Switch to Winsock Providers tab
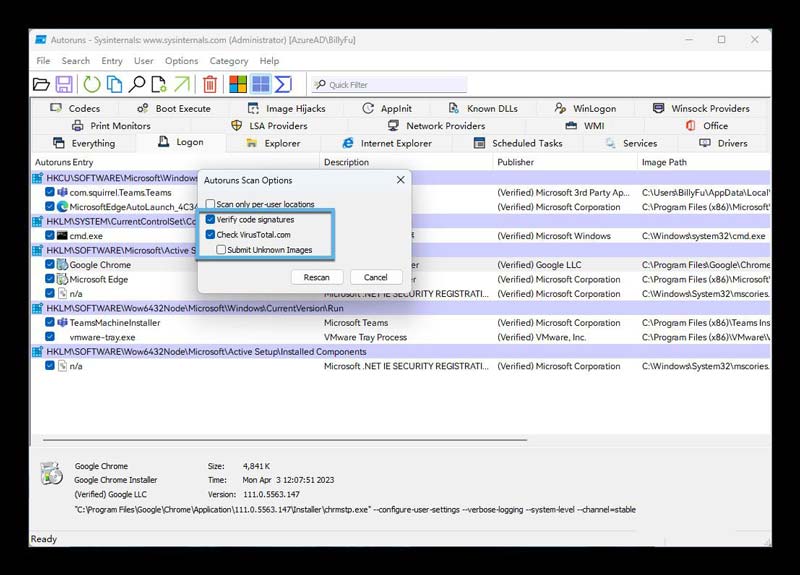This screenshot has width=800, height=575. (x=702, y=108)
